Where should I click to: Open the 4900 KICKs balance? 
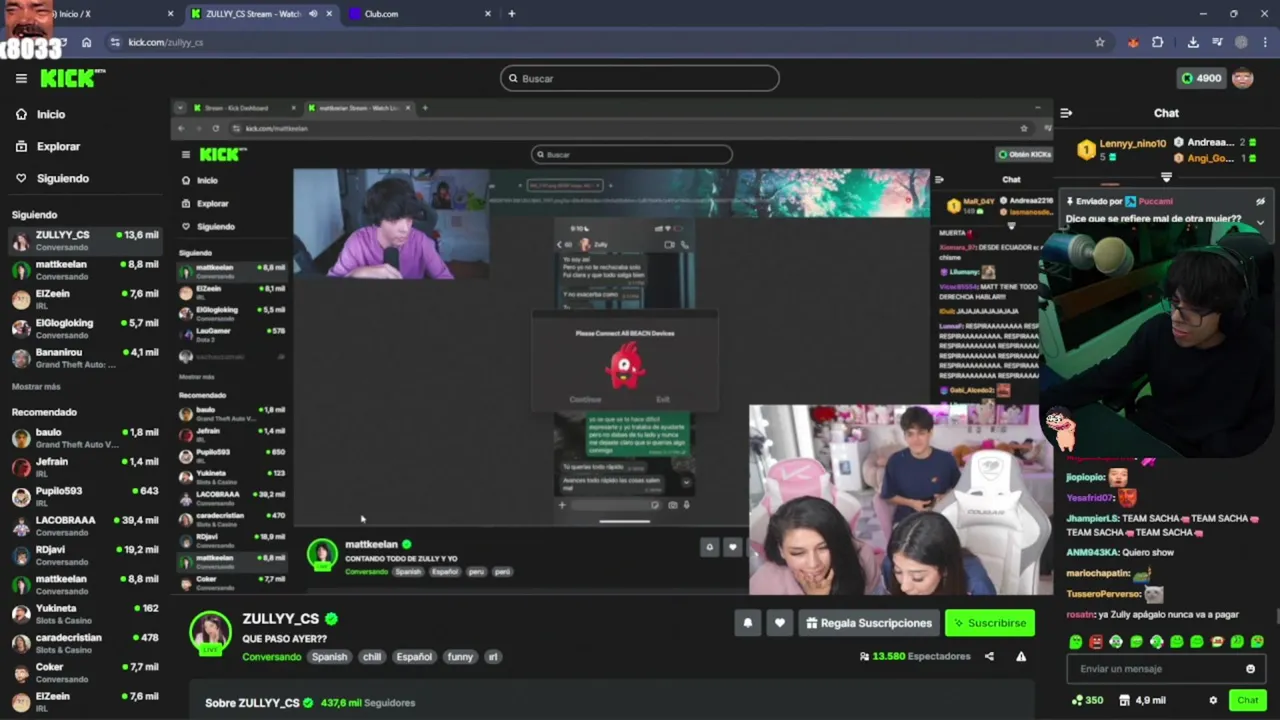click(1201, 78)
